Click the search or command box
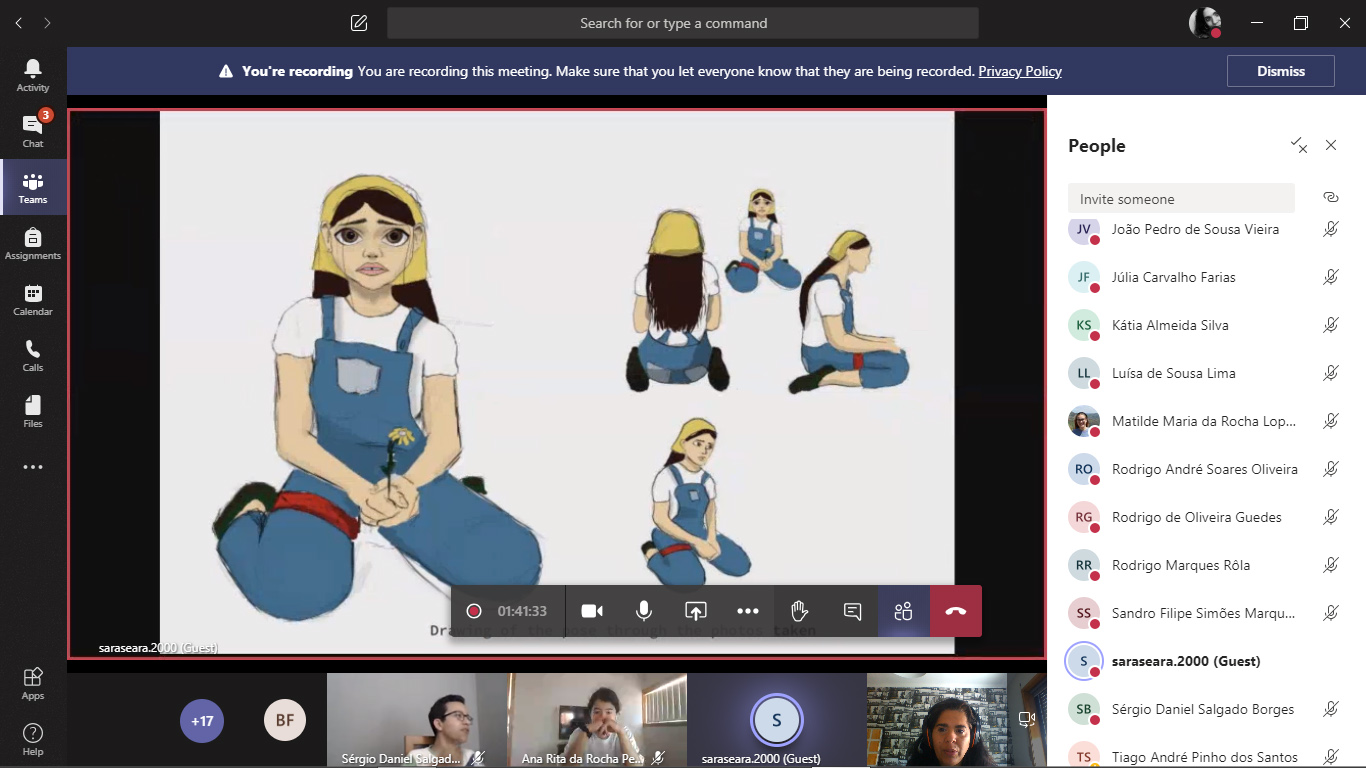1366x768 pixels. coord(683,23)
